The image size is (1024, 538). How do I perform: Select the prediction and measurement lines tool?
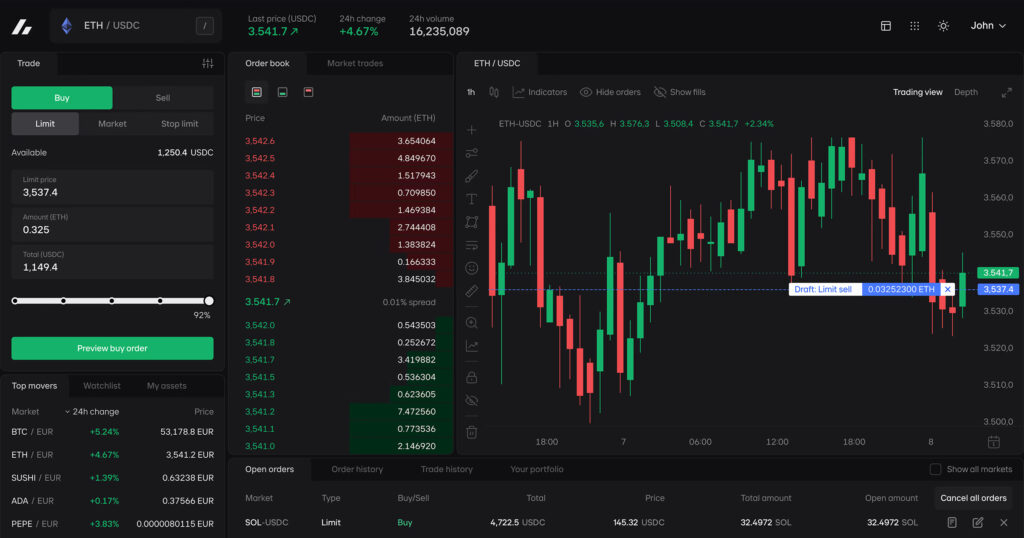click(472, 245)
